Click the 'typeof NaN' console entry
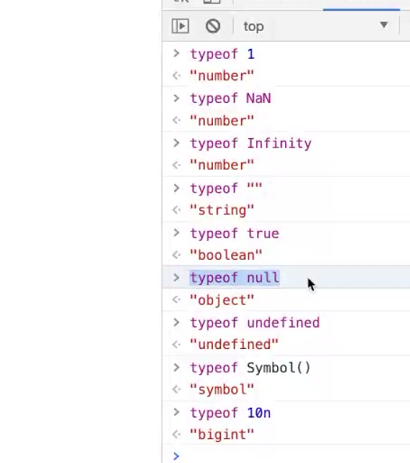This screenshot has height=463, width=410. pos(230,99)
